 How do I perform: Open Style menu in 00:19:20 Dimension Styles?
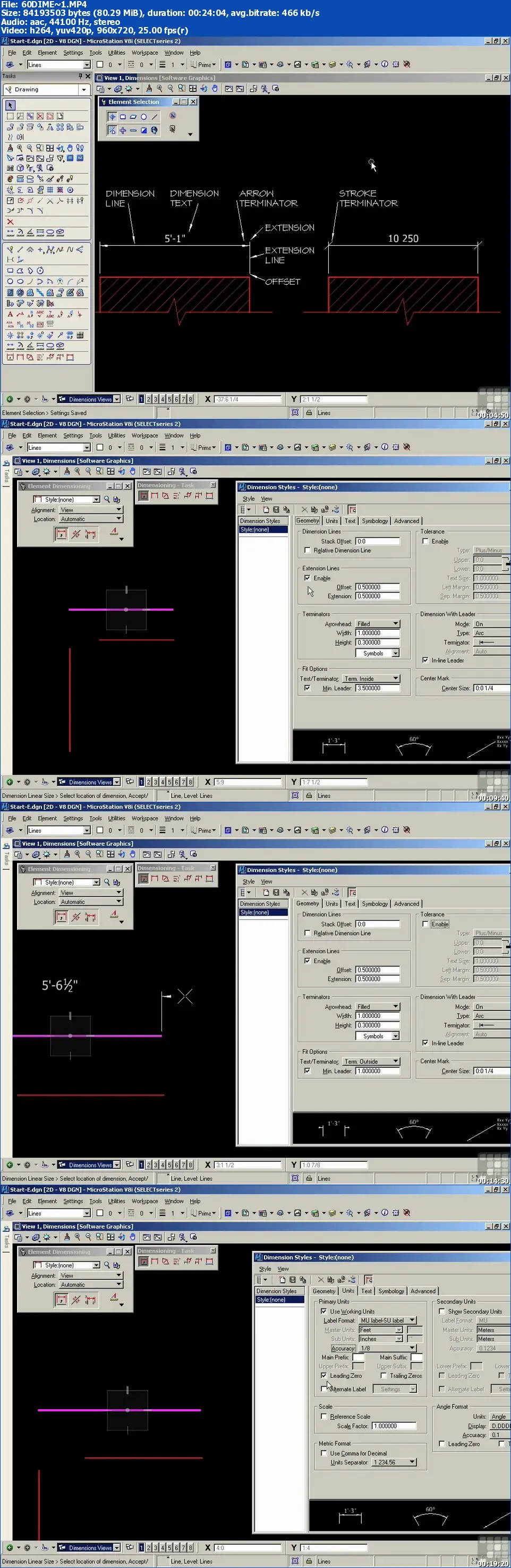[x=265, y=1269]
